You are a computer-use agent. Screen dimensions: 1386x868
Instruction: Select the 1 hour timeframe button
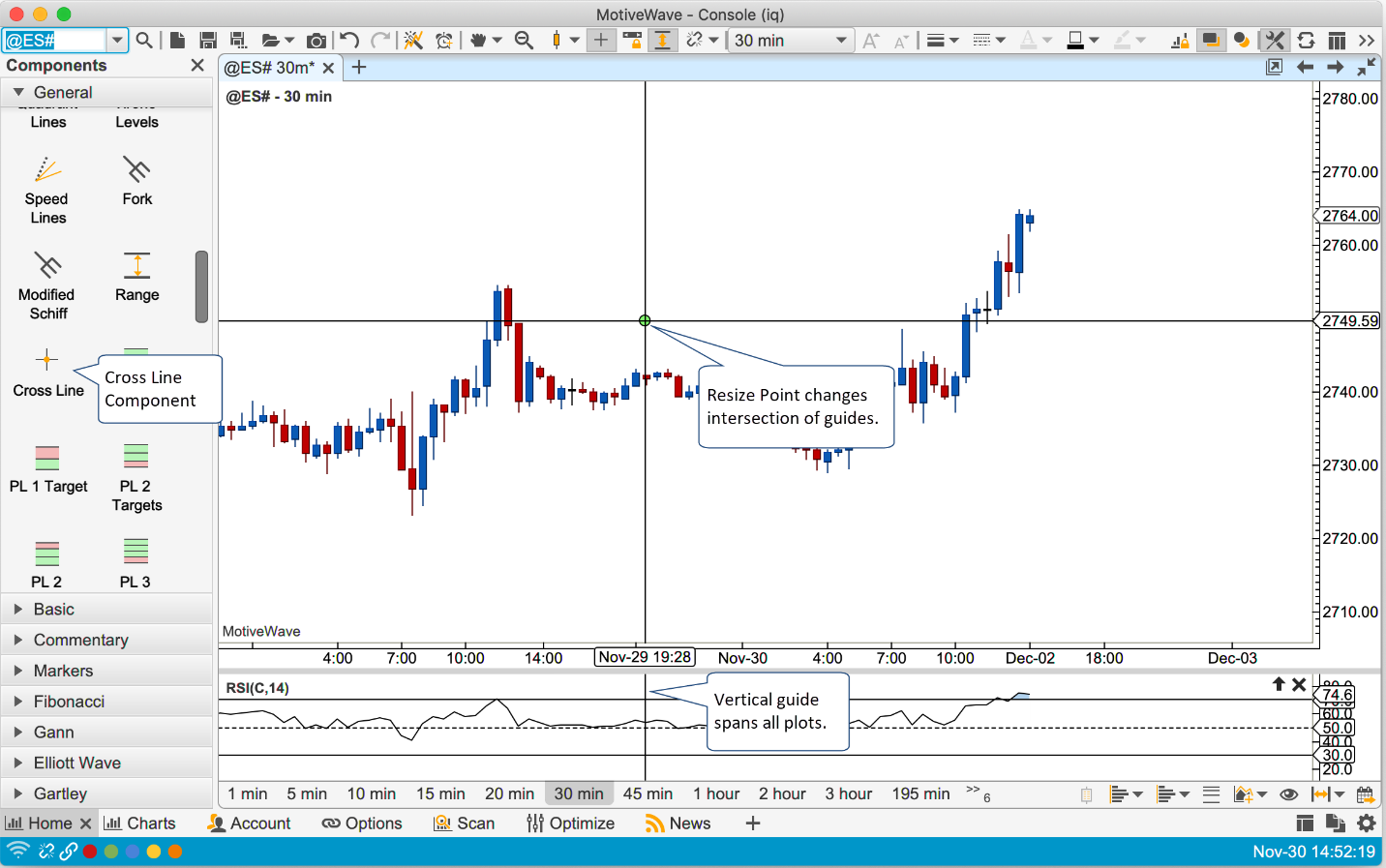[716, 793]
